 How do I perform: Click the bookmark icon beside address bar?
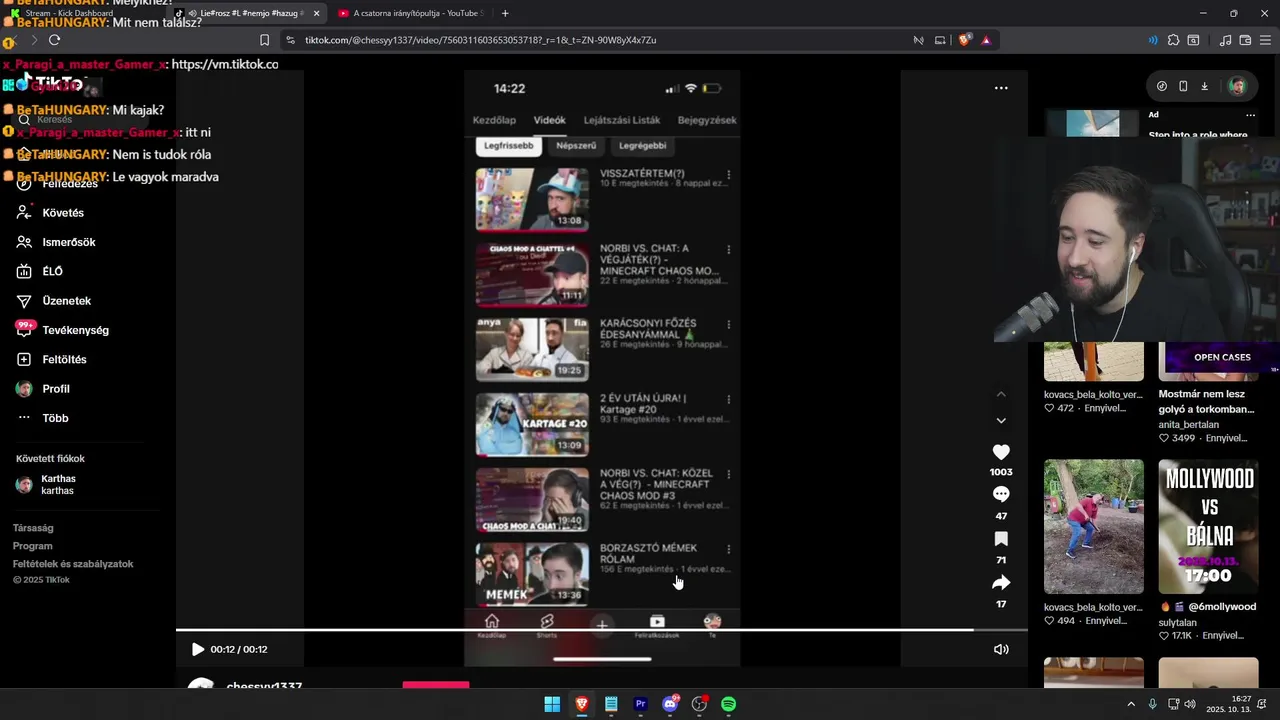(x=264, y=40)
